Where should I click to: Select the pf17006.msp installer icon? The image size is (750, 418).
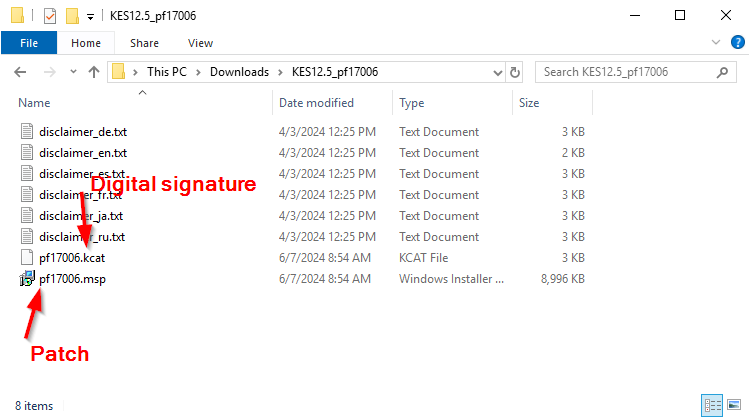coord(27,279)
